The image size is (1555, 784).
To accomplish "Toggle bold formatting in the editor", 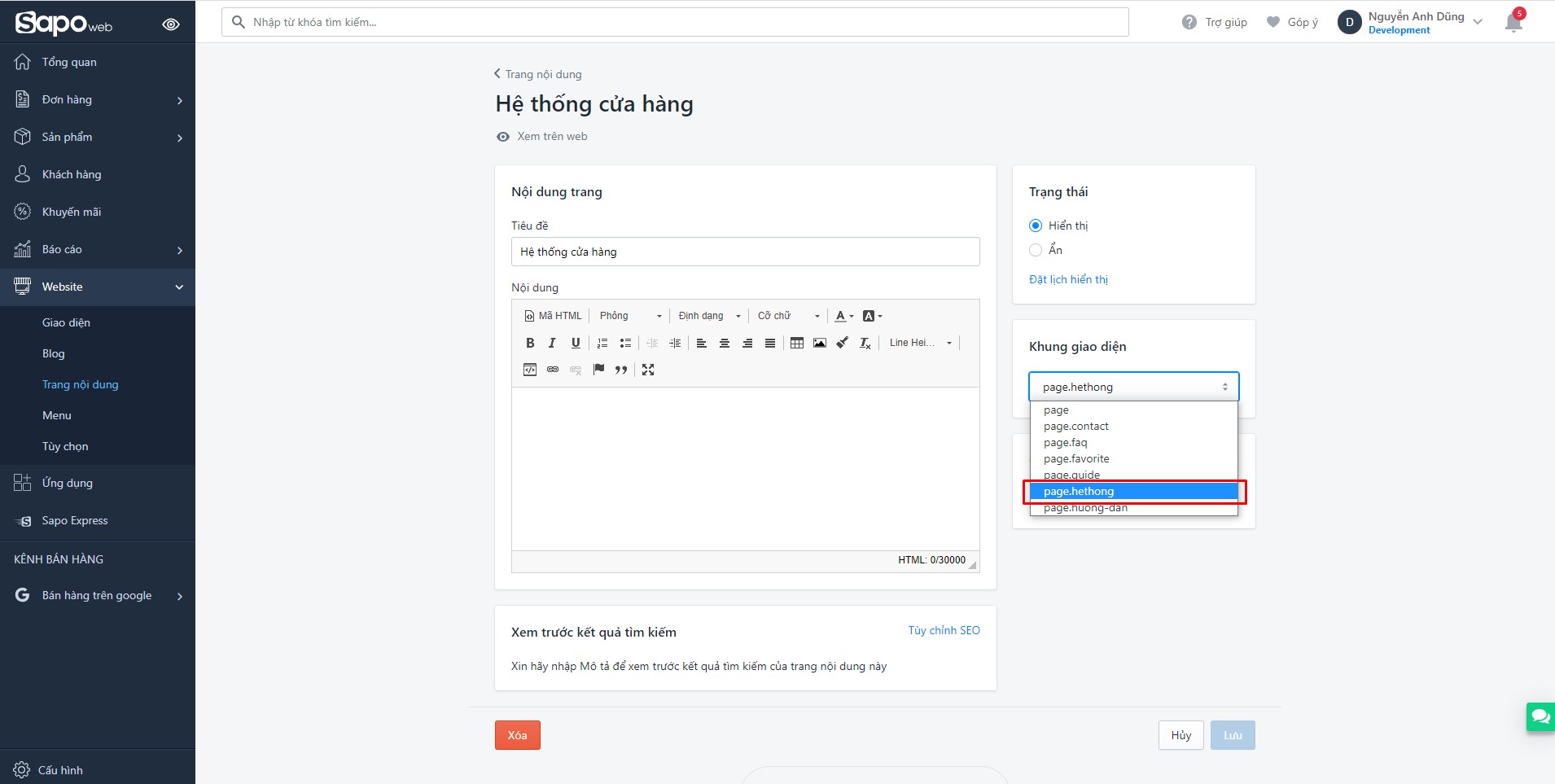I will 530,343.
